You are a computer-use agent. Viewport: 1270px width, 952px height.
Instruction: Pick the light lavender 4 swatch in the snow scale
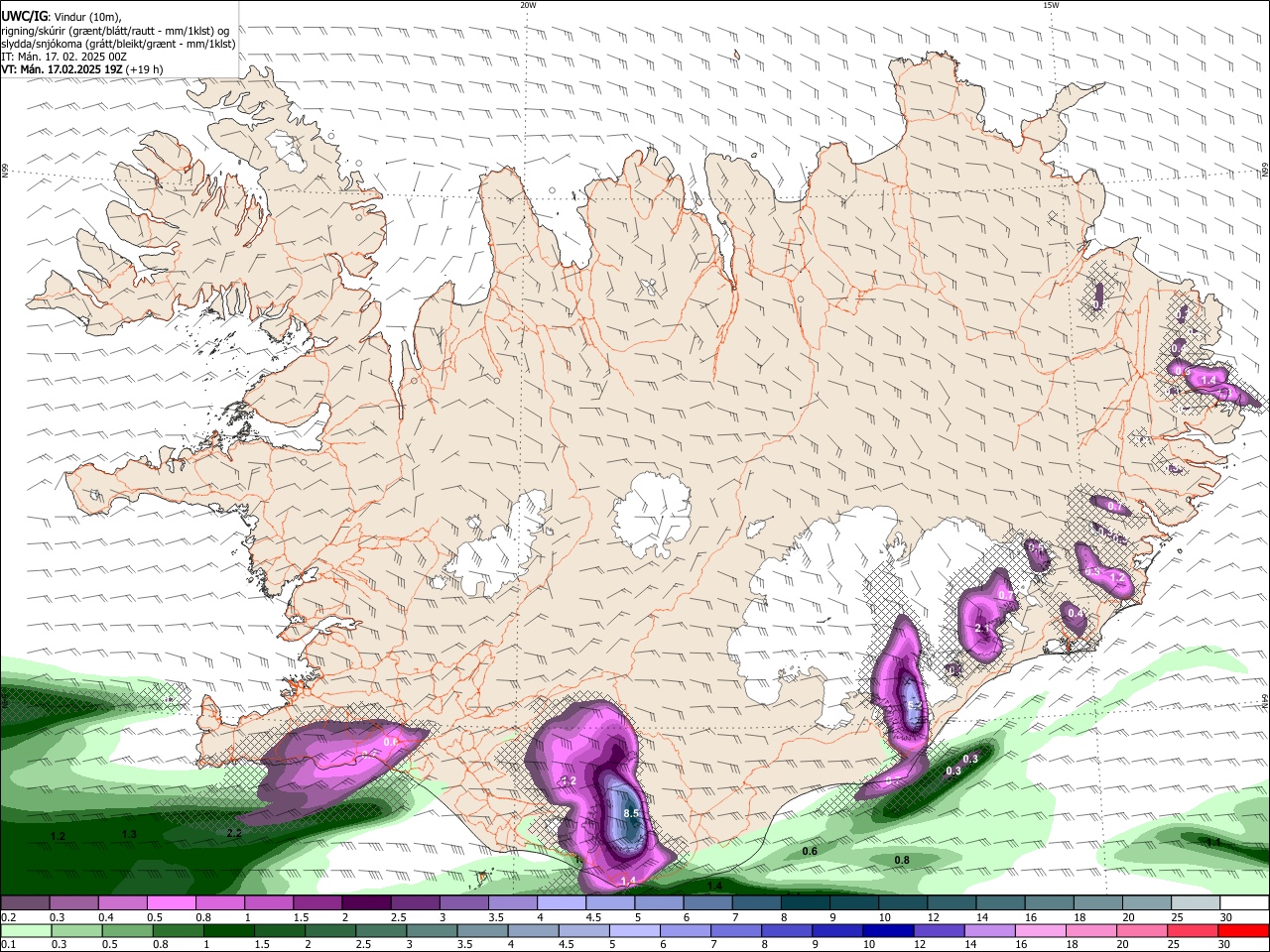562,903
